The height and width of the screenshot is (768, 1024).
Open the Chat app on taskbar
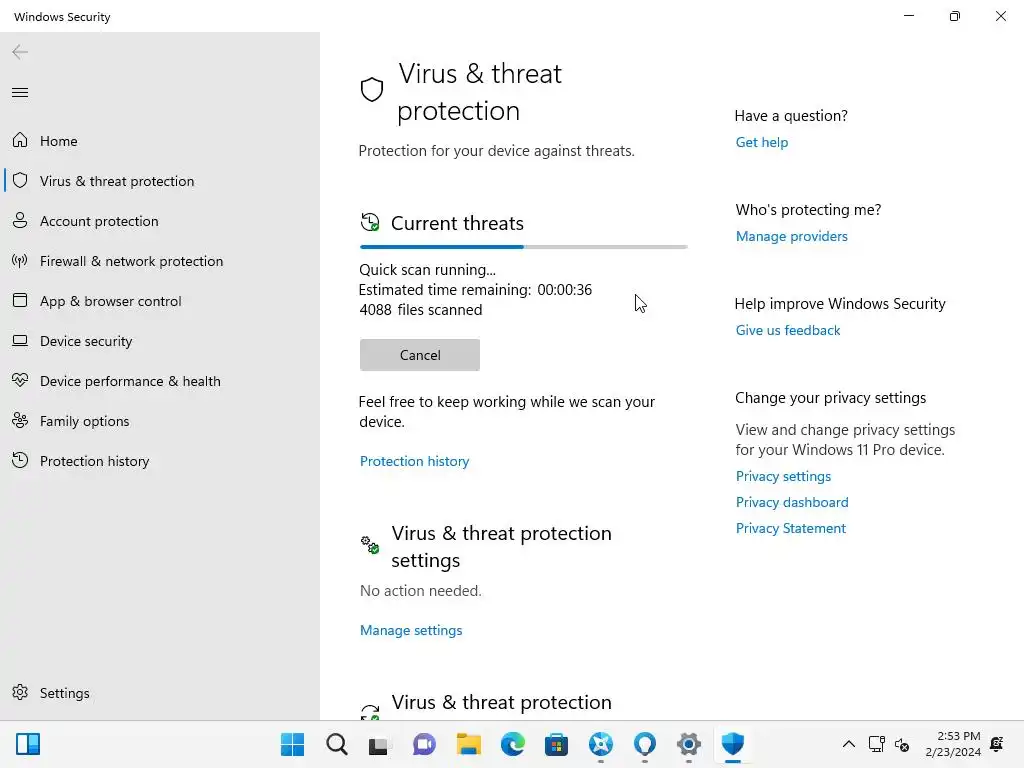pos(424,744)
